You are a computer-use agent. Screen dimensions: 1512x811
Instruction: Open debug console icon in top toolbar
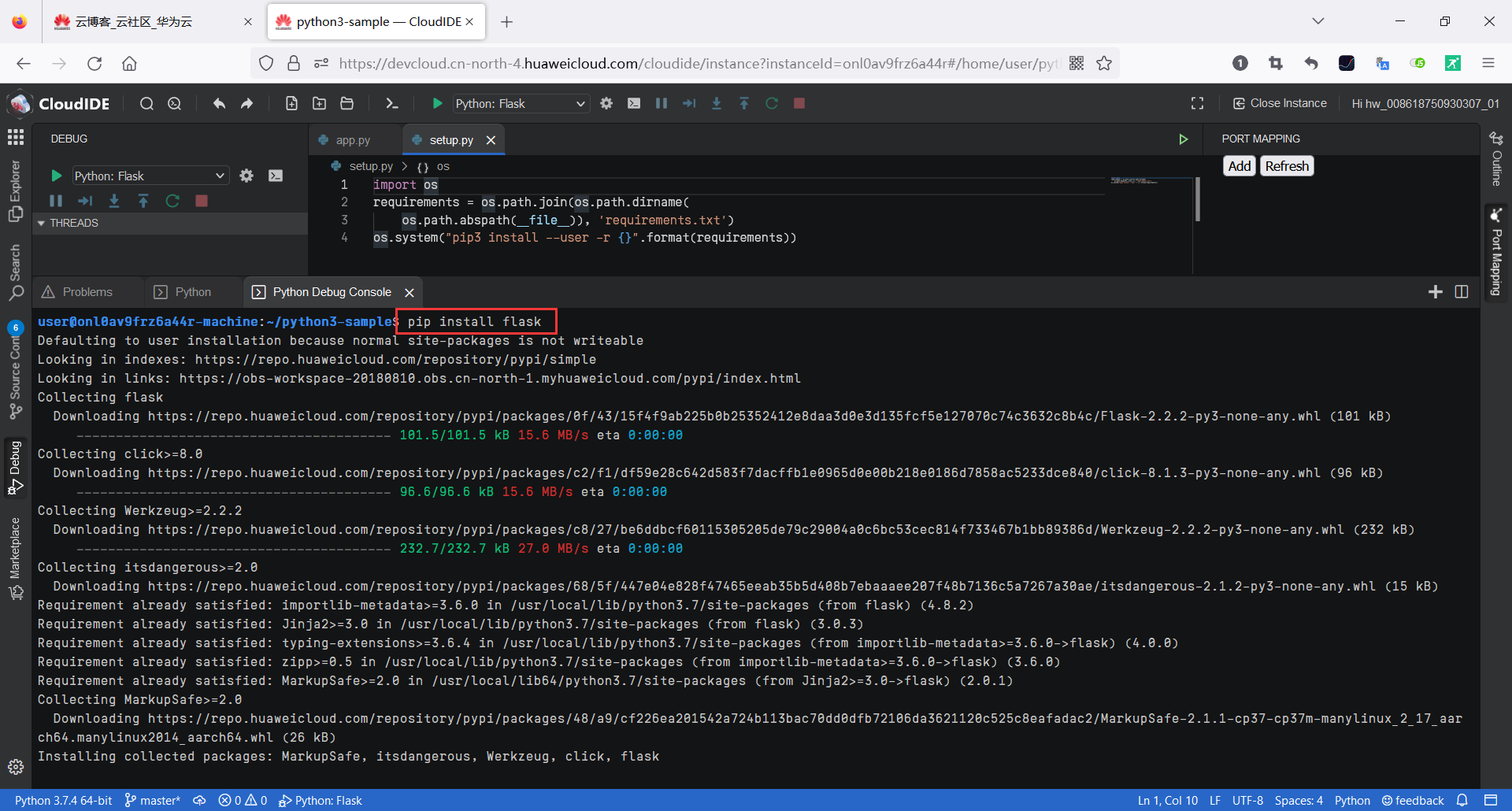click(x=634, y=103)
